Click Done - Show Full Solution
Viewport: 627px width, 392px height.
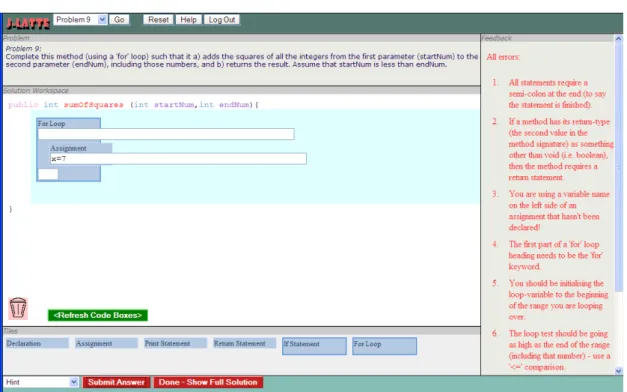point(208,382)
